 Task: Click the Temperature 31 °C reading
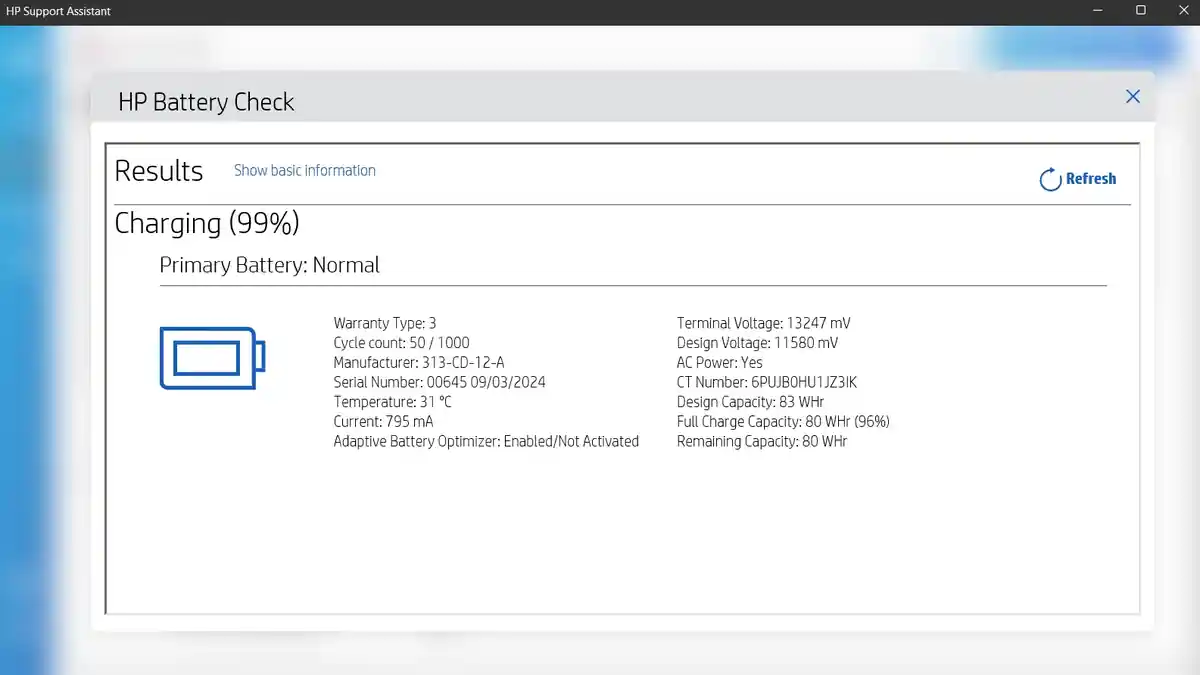(392, 402)
